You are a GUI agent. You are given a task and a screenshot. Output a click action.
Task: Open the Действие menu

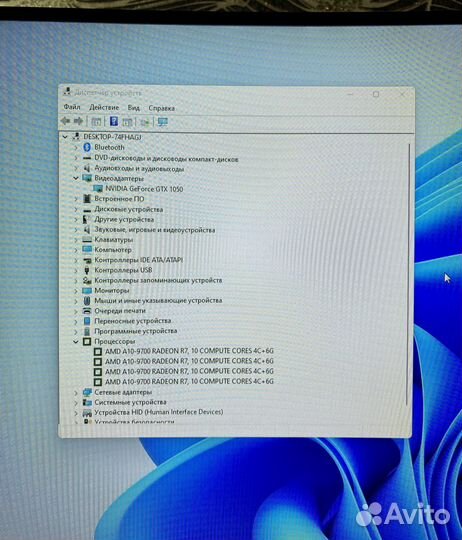point(104,107)
